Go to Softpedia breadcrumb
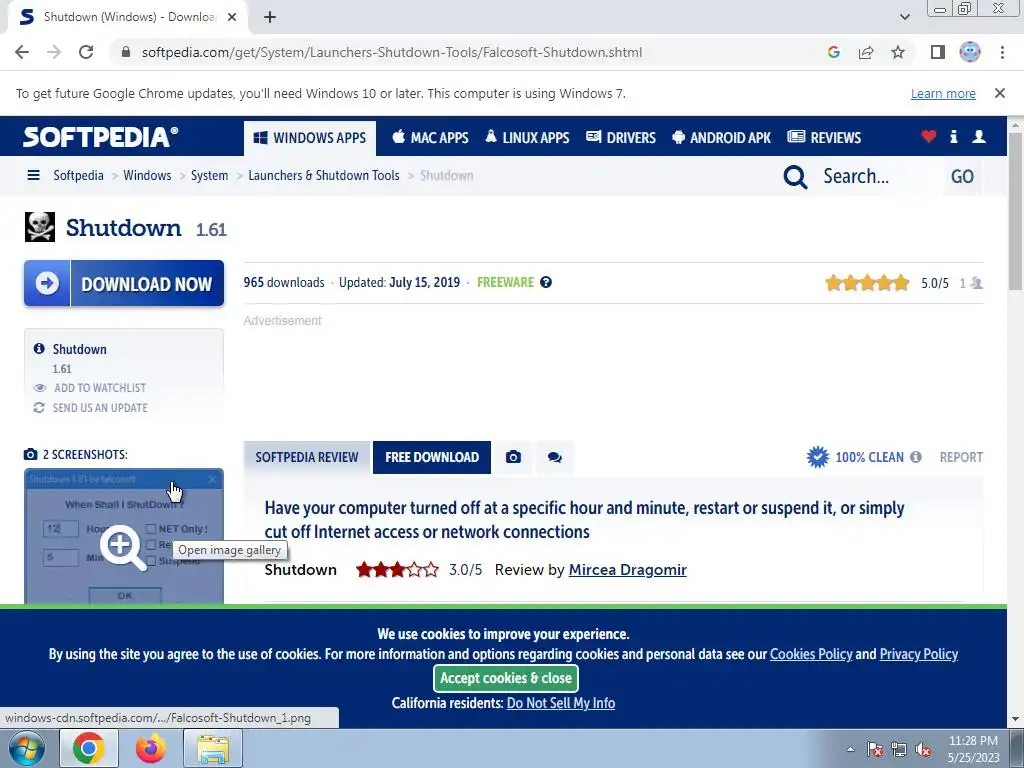1024x768 pixels. 78,175
